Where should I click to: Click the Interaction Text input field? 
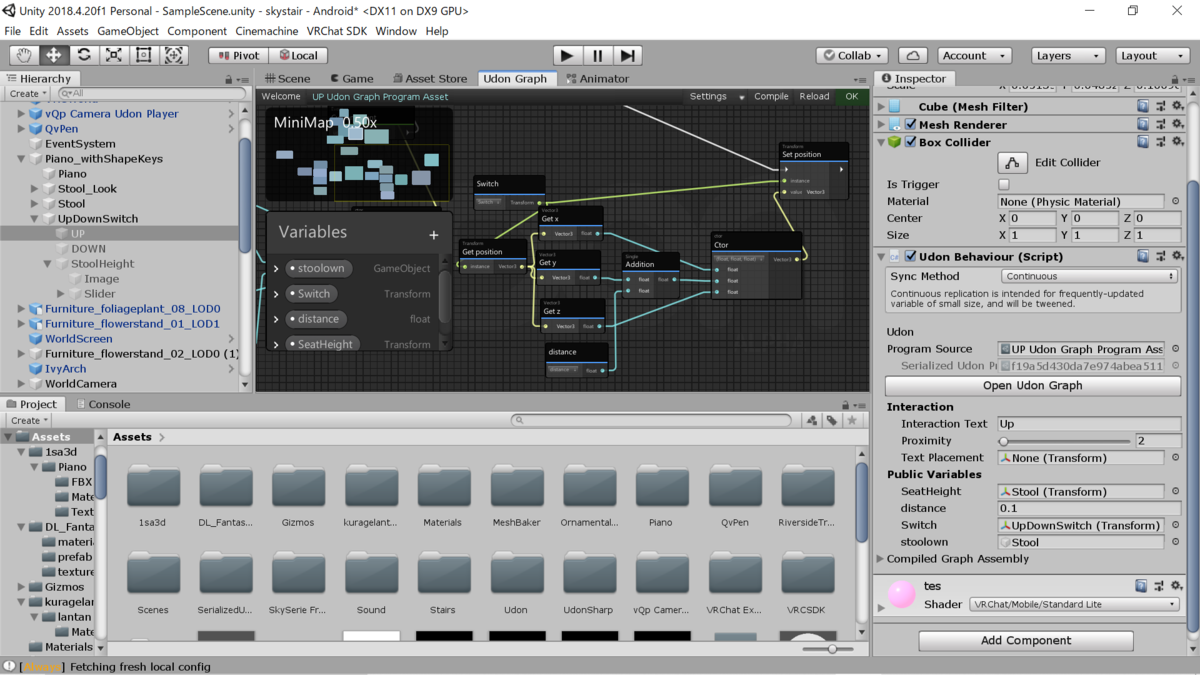(1090, 424)
